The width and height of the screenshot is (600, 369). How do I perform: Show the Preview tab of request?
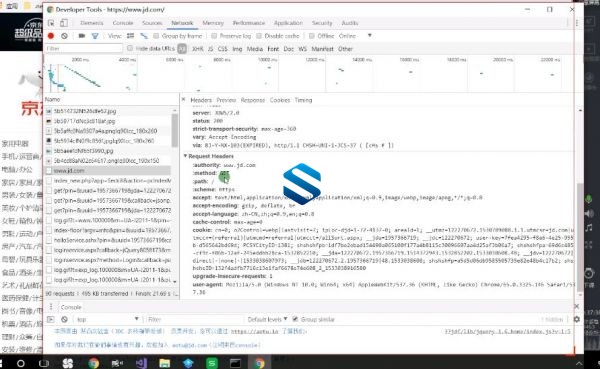[x=226, y=100]
